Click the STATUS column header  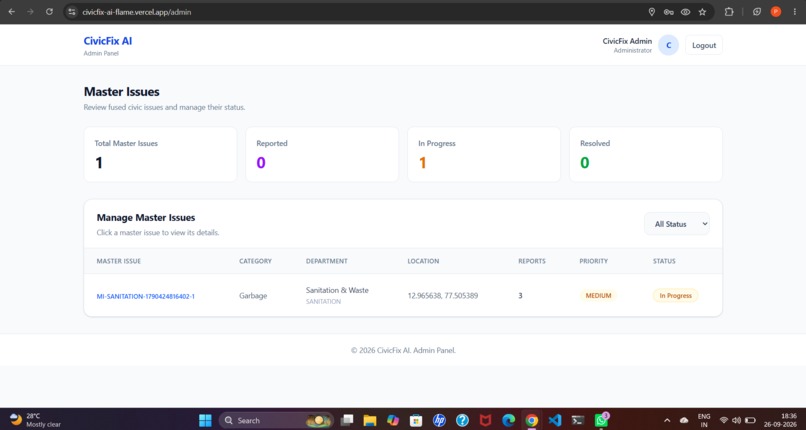664,261
